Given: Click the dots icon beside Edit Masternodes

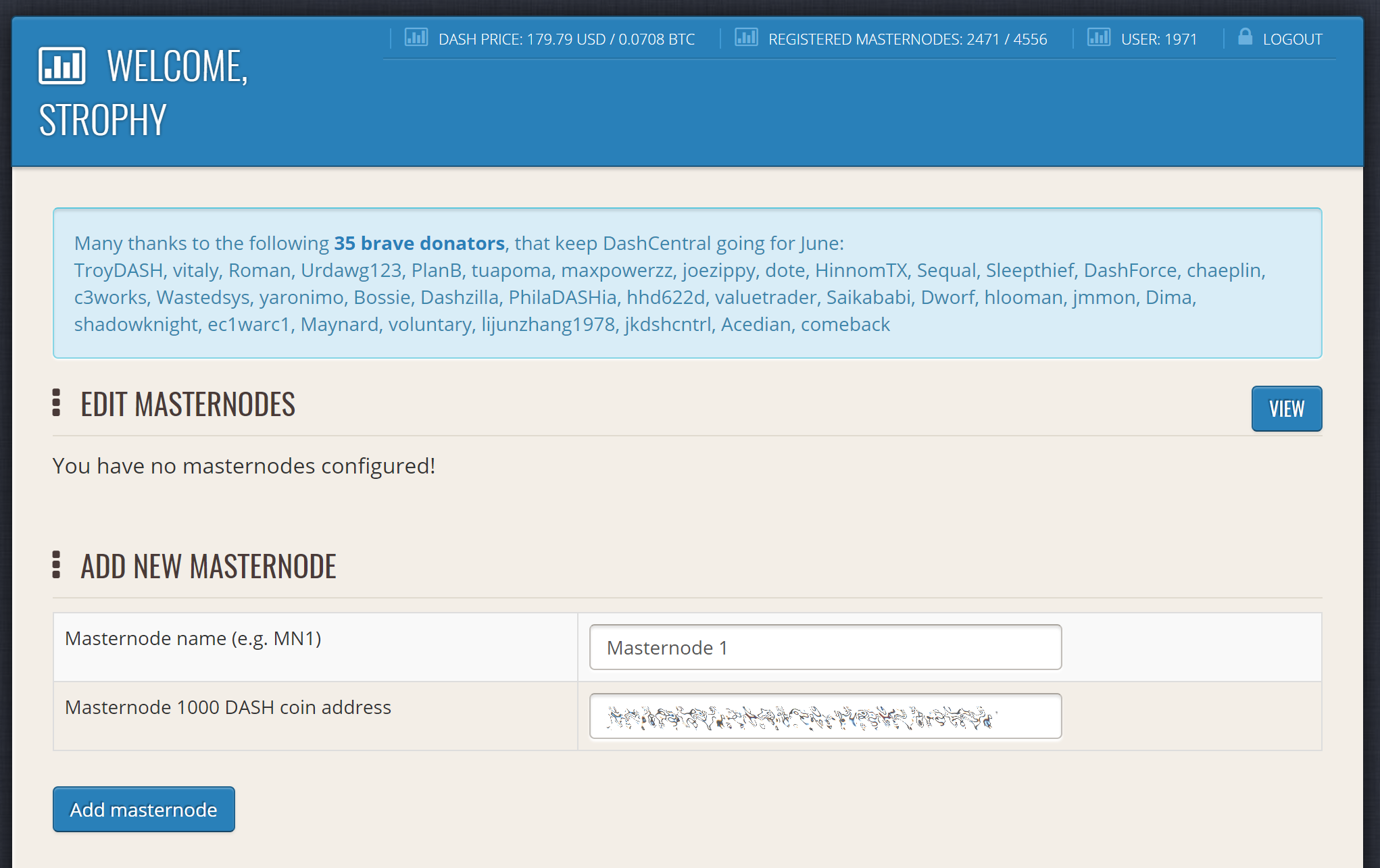Looking at the screenshot, I should pyautogui.click(x=56, y=403).
